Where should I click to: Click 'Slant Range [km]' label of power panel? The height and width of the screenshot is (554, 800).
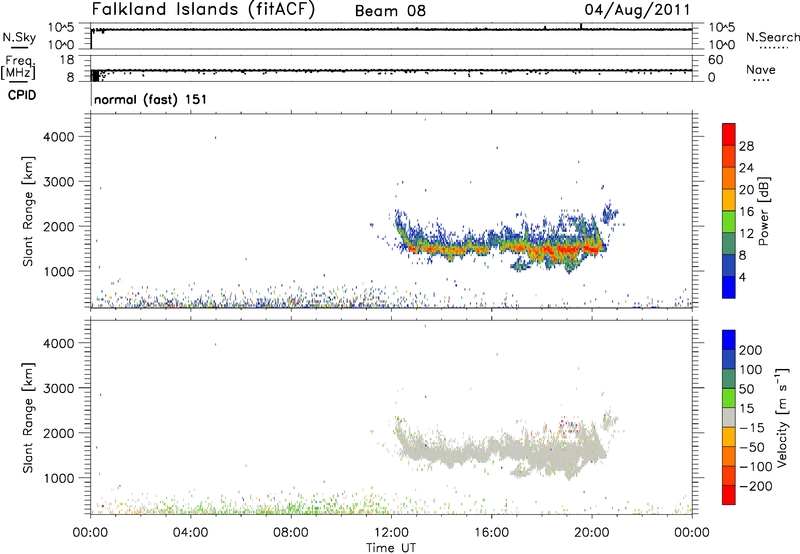28,211
